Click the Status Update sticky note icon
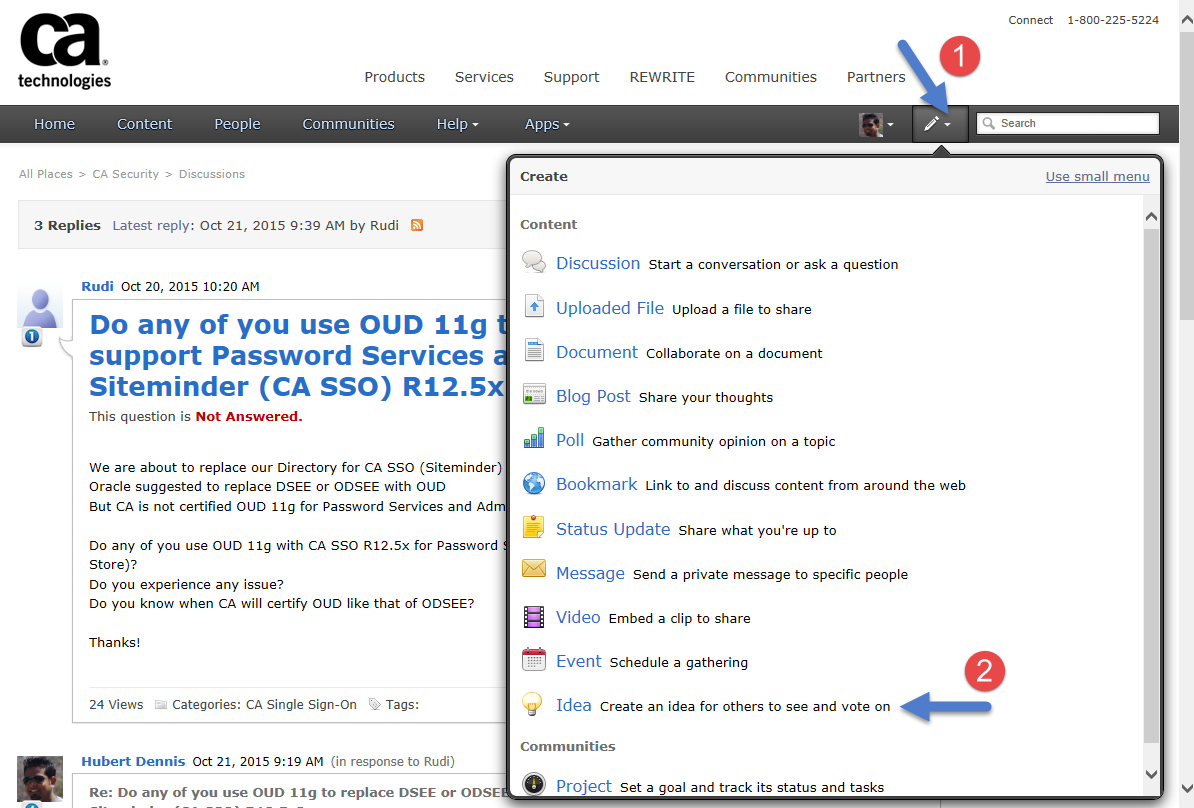 (x=534, y=527)
